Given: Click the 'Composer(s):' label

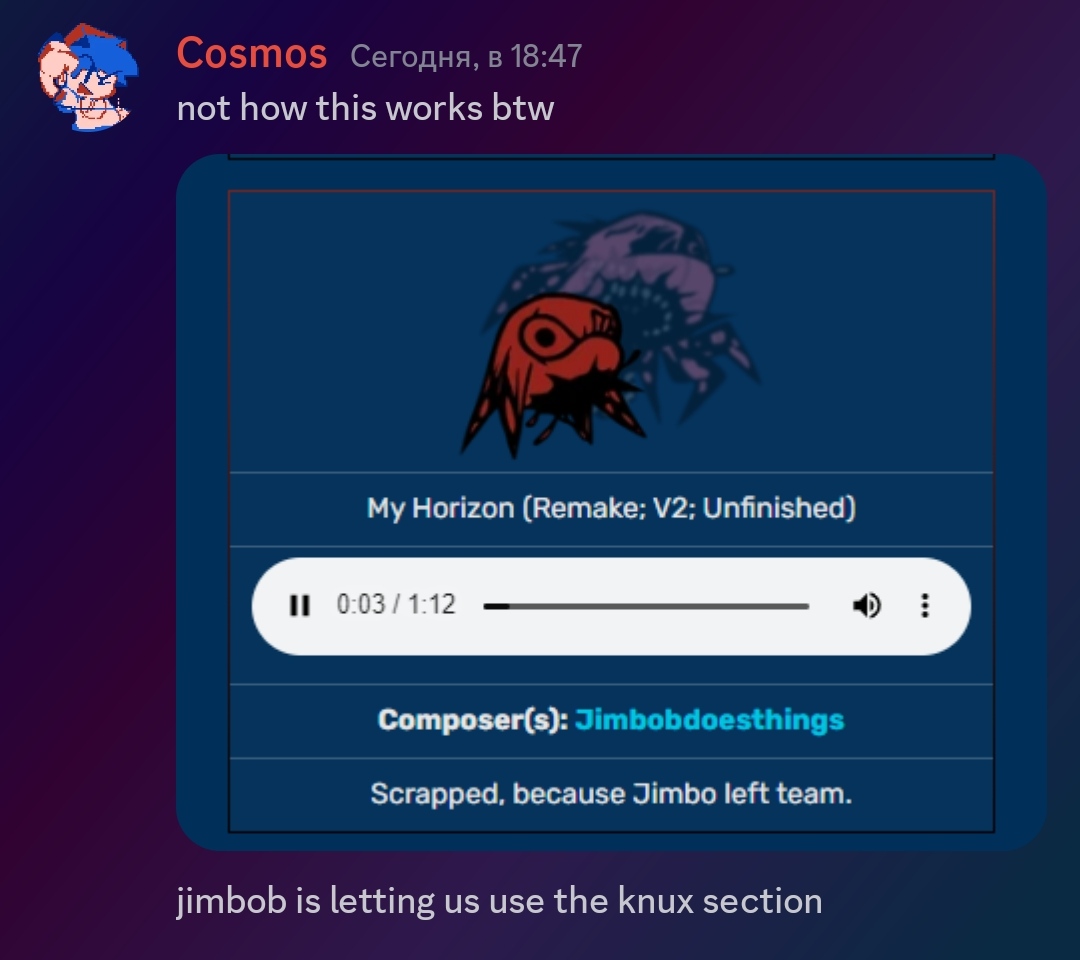Looking at the screenshot, I should (x=472, y=720).
